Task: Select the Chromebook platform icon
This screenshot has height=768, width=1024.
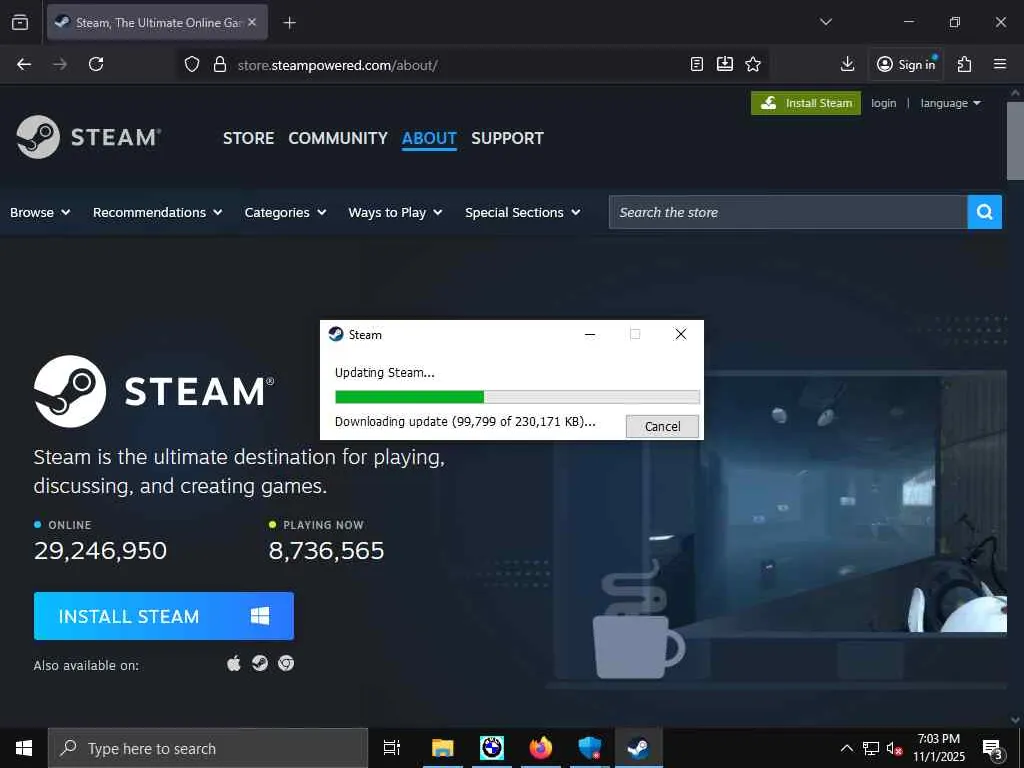Action: pyautogui.click(x=286, y=664)
